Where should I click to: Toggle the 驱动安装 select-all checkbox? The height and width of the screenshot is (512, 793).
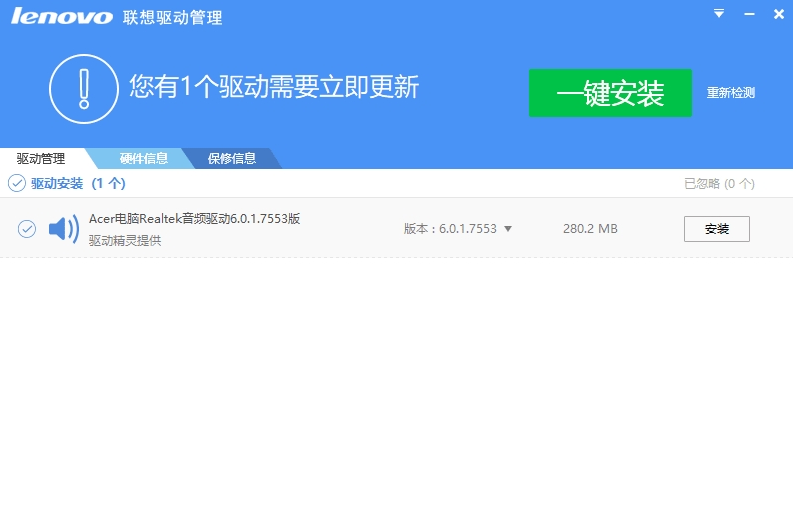17,183
